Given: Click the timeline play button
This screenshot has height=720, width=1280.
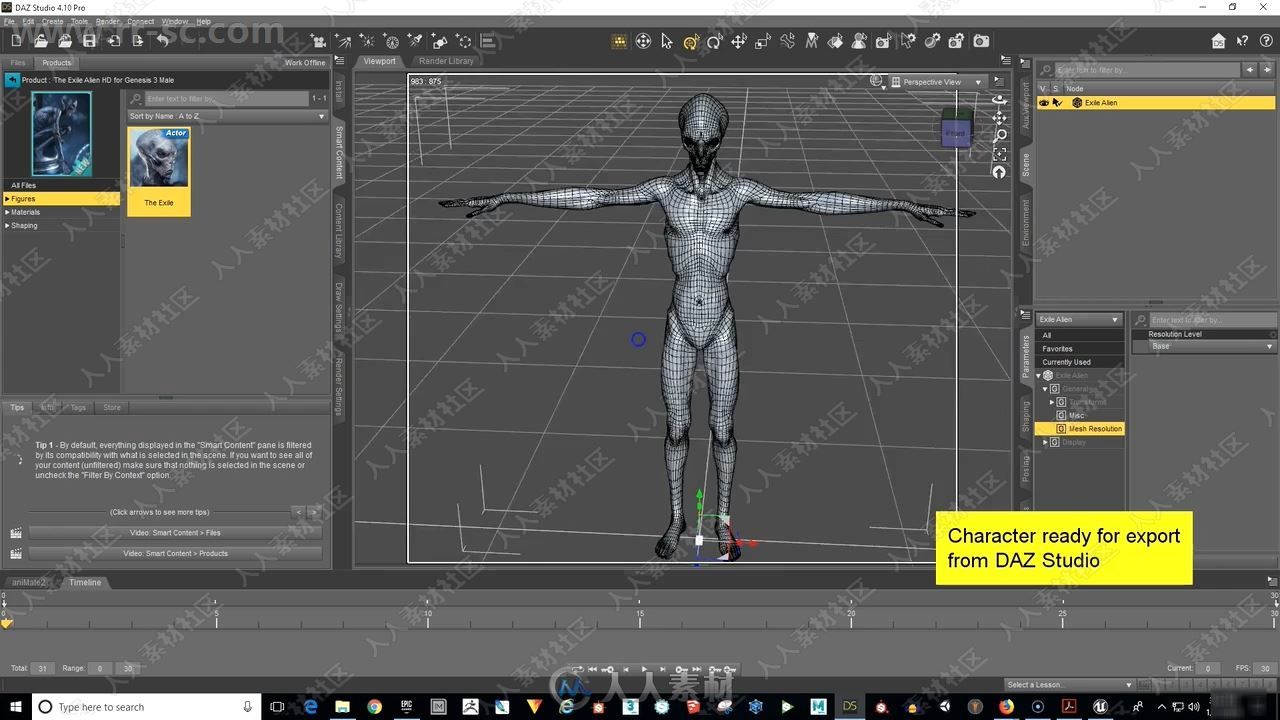Looking at the screenshot, I should pos(644,669).
